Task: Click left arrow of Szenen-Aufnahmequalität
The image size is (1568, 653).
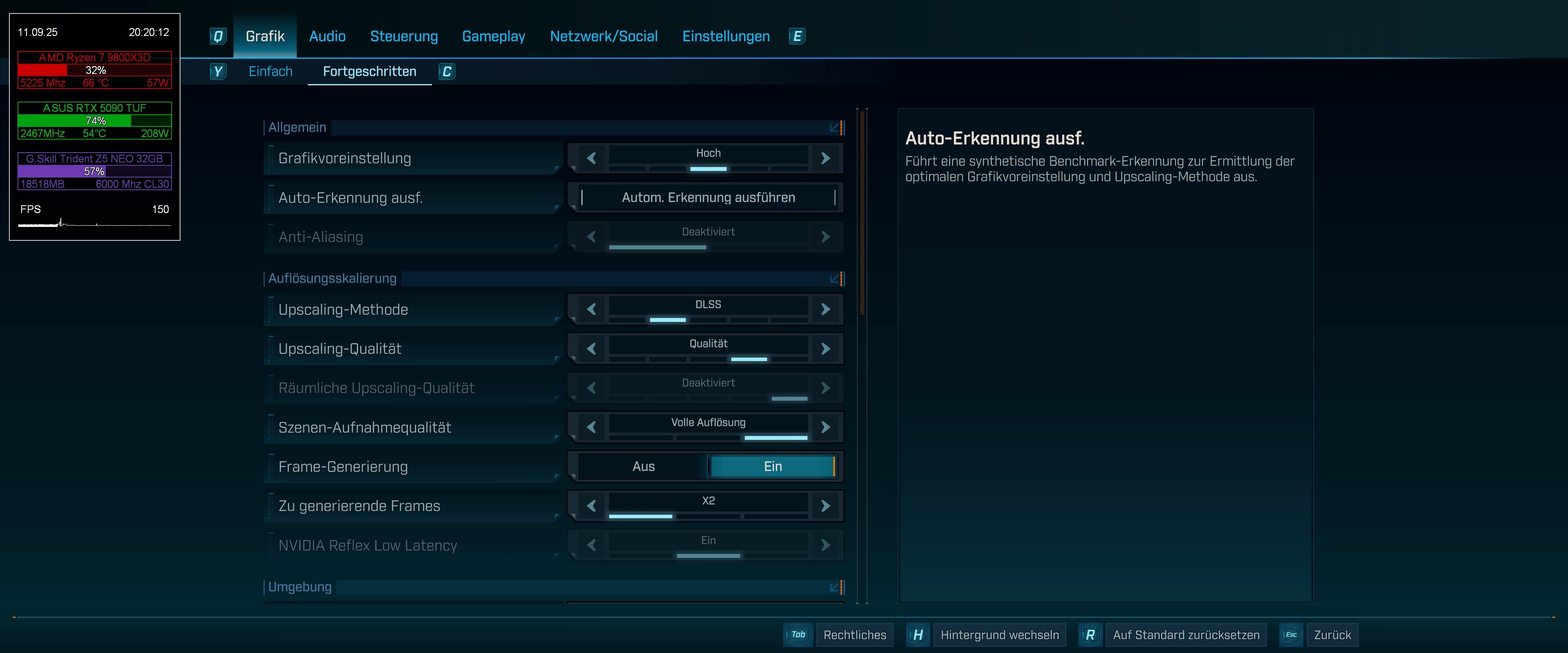Action: 591,427
